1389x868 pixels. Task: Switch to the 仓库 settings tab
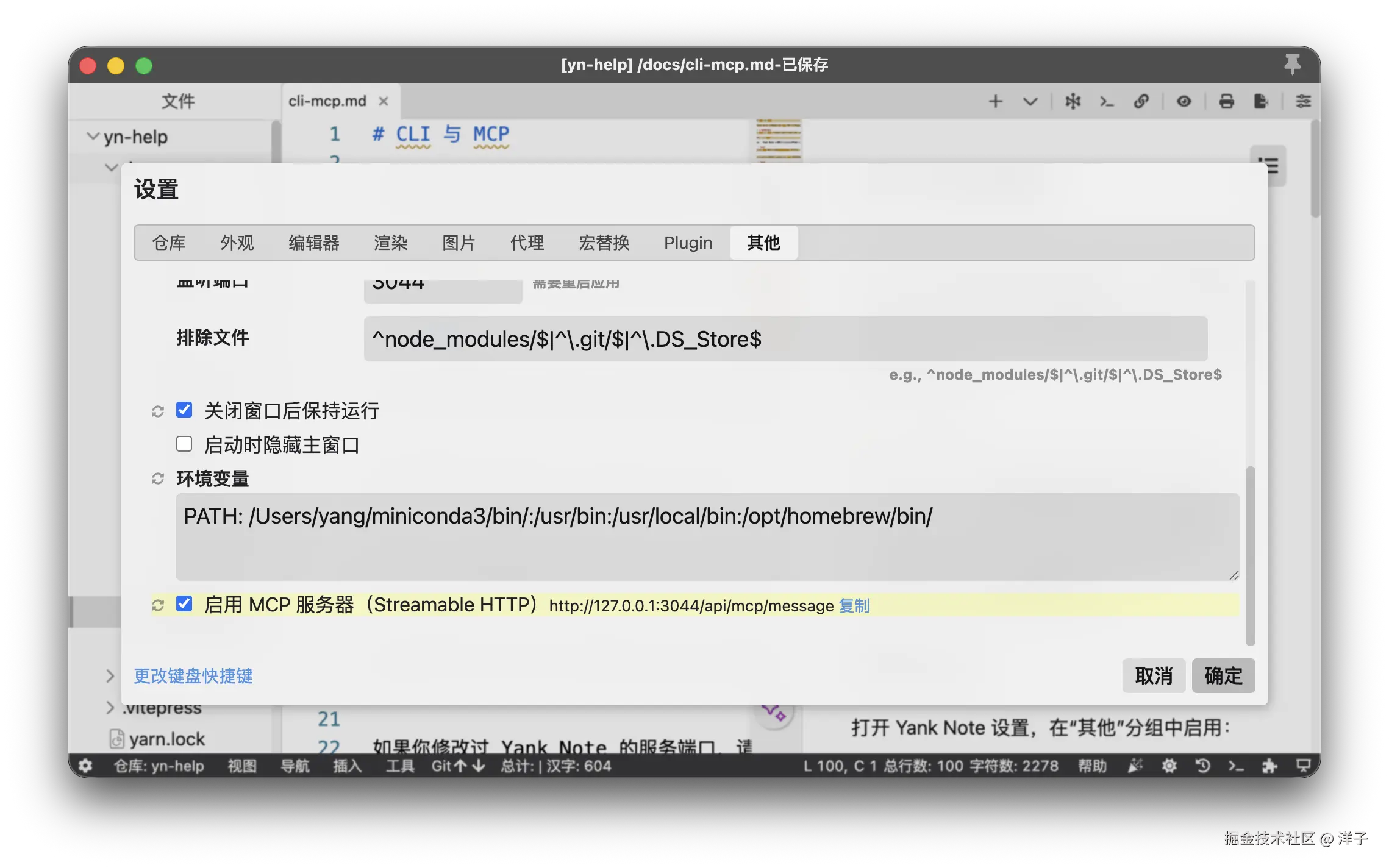tap(169, 243)
